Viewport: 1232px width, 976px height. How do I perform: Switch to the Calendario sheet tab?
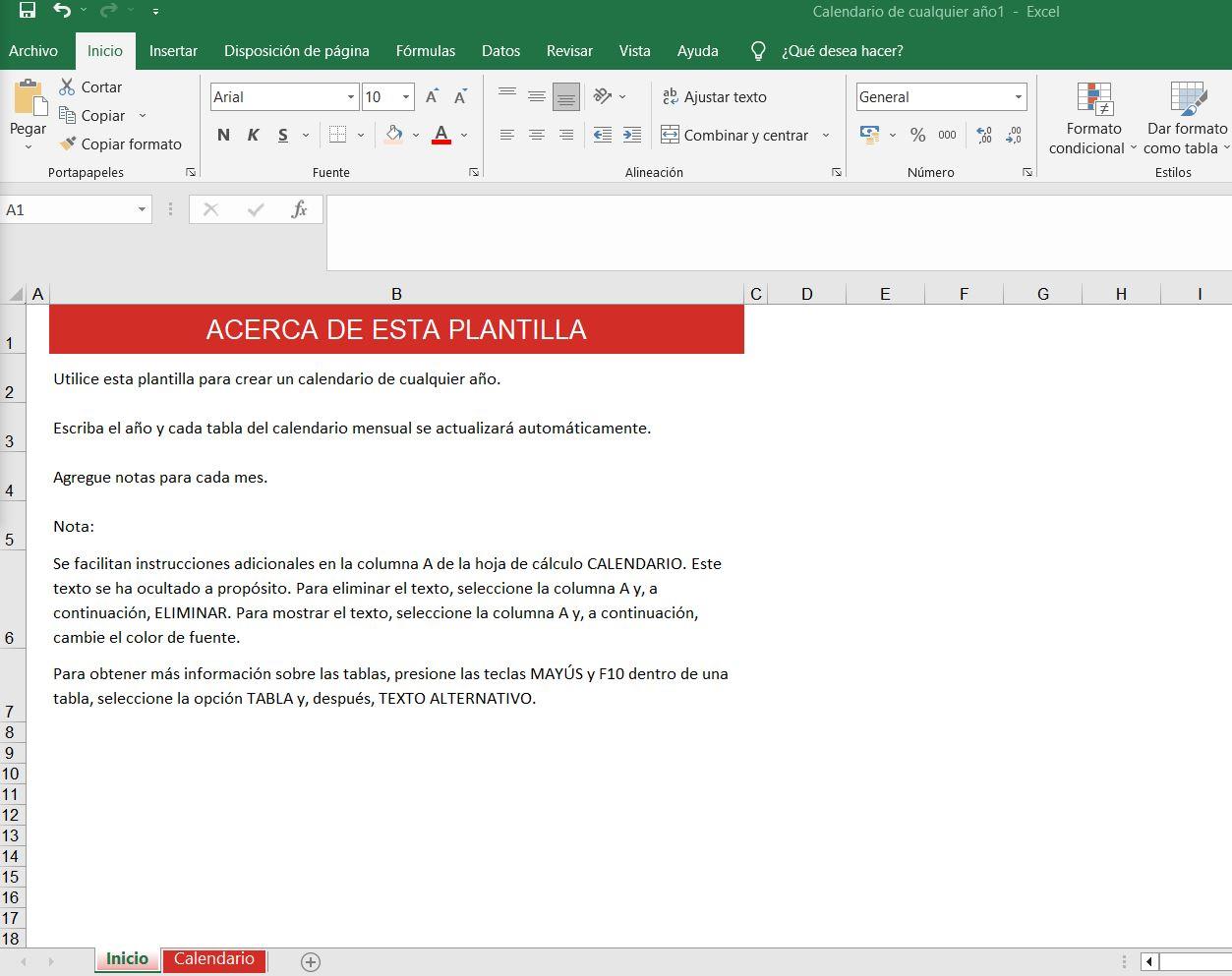coord(213,959)
